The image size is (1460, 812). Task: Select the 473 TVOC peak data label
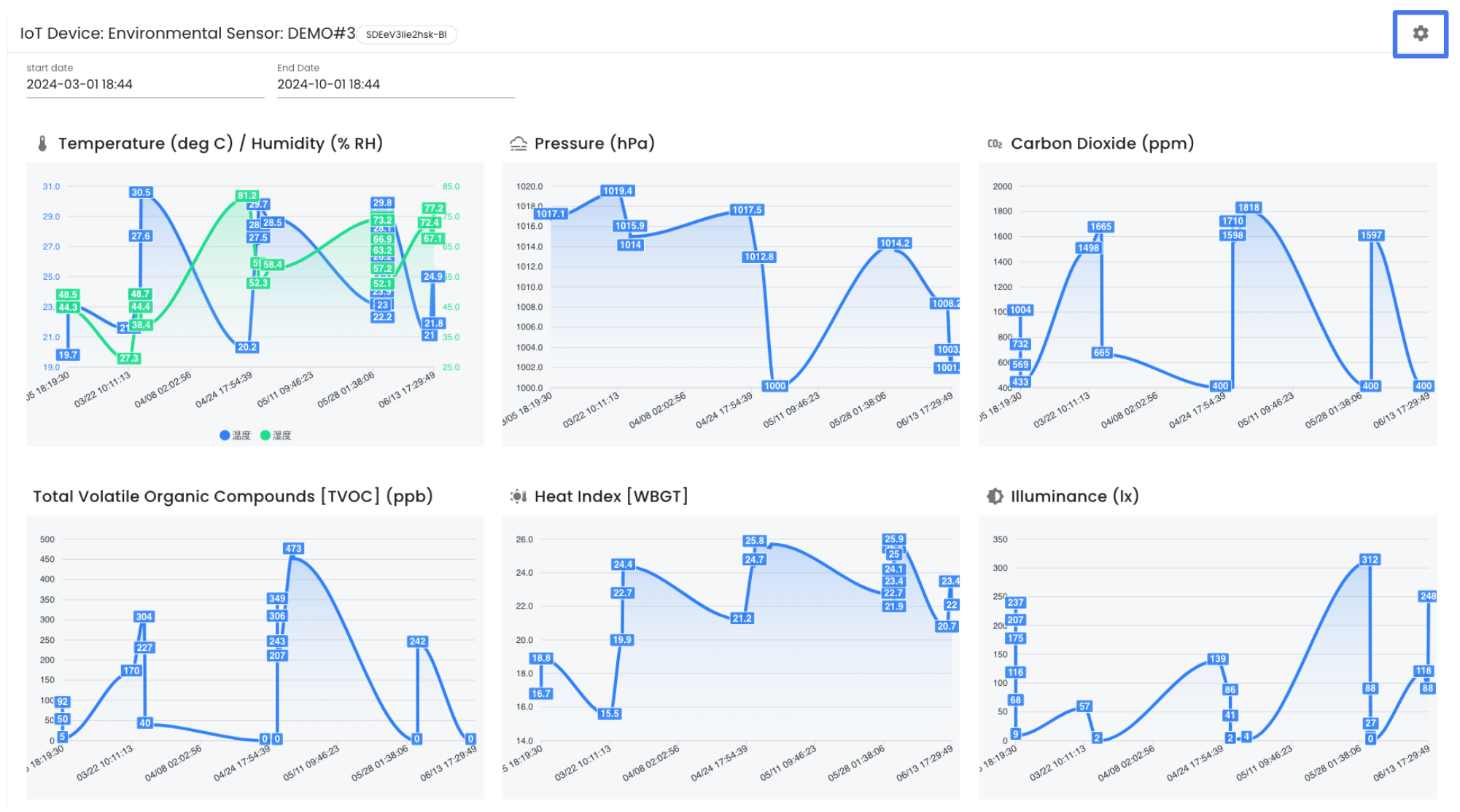293,549
